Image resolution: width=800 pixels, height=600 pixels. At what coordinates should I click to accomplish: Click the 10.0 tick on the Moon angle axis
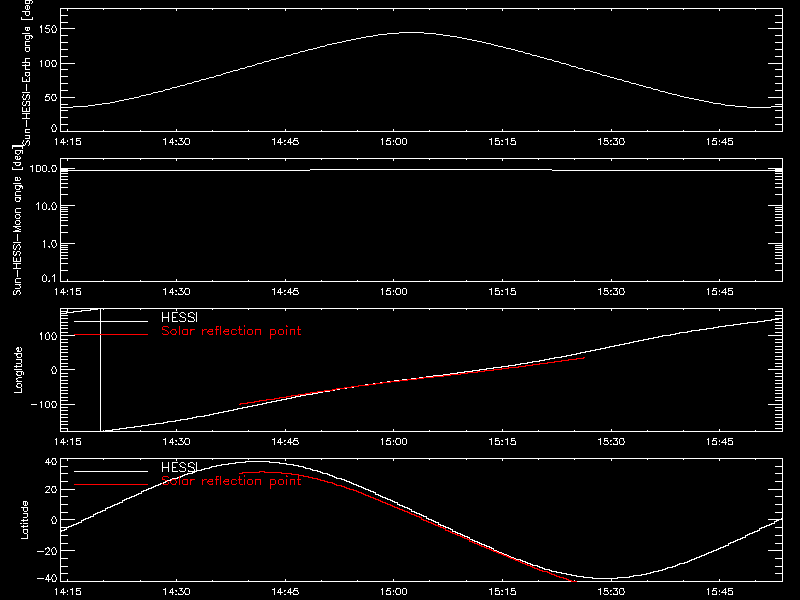pos(47,206)
